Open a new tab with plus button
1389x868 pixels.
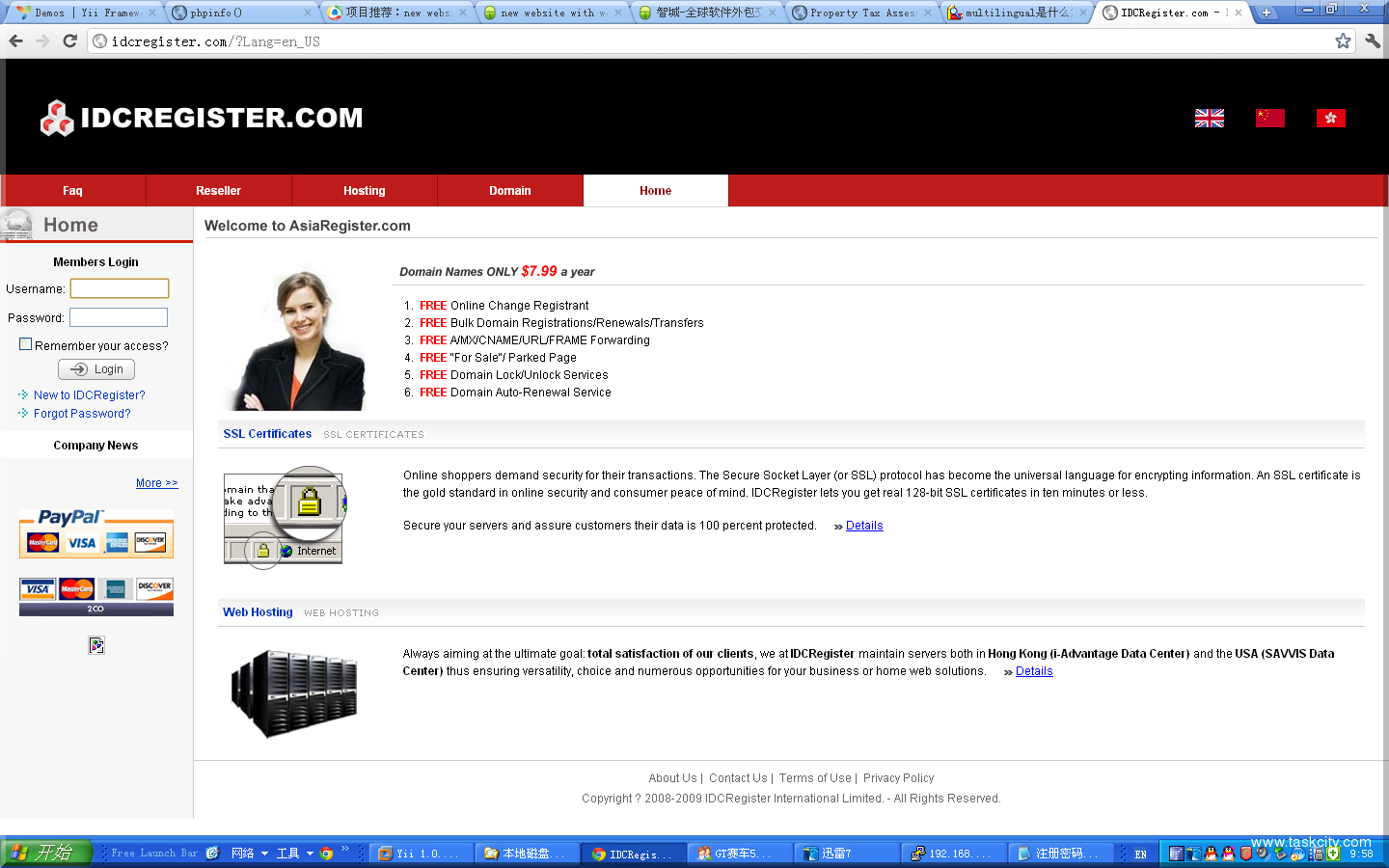point(1266,13)
